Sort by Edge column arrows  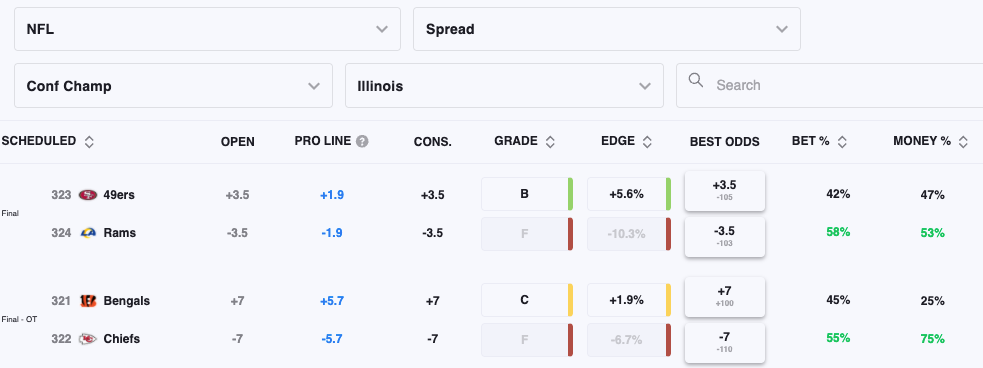(x=647, y=142)
